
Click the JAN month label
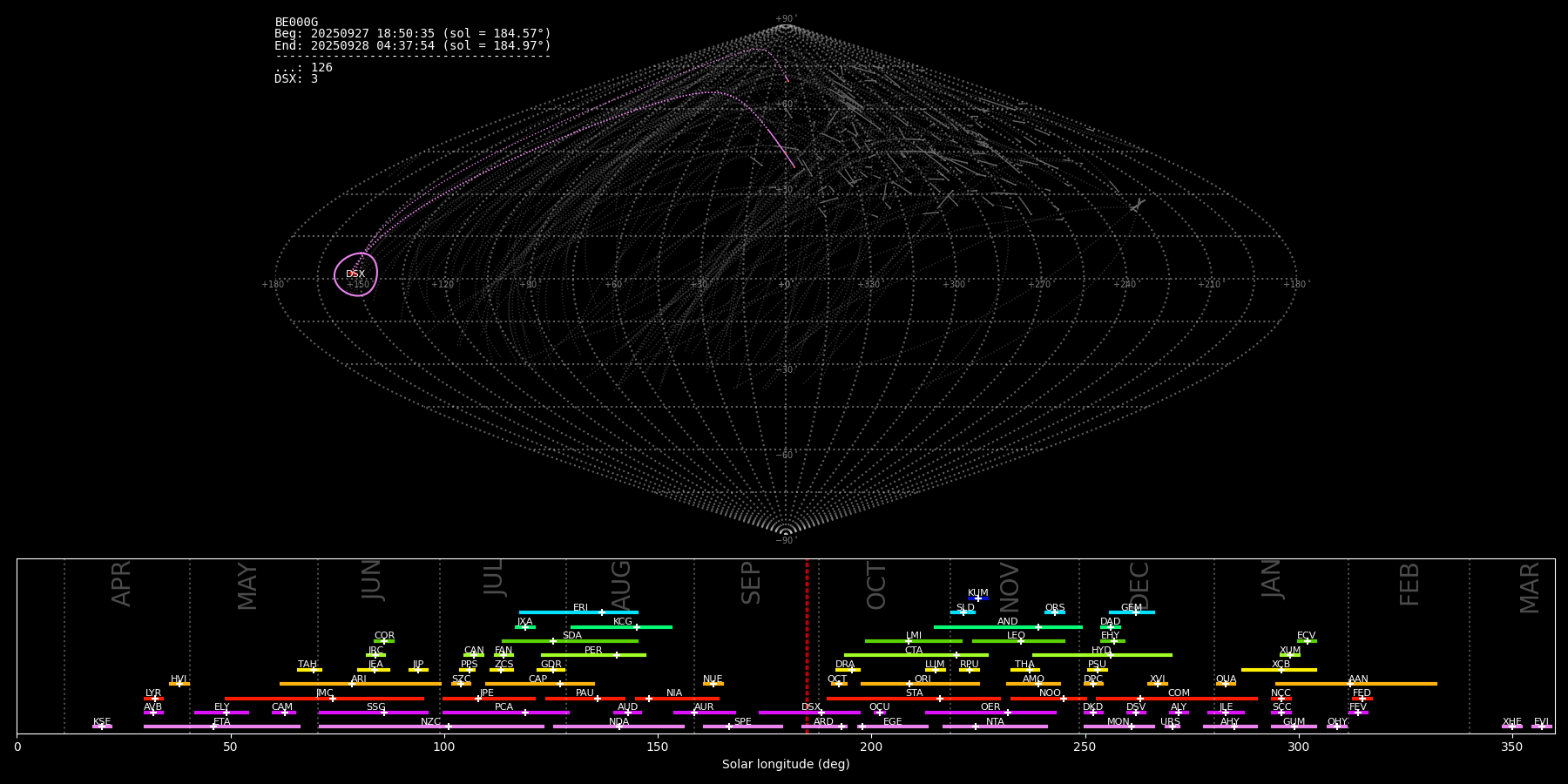click(1272, 578)
